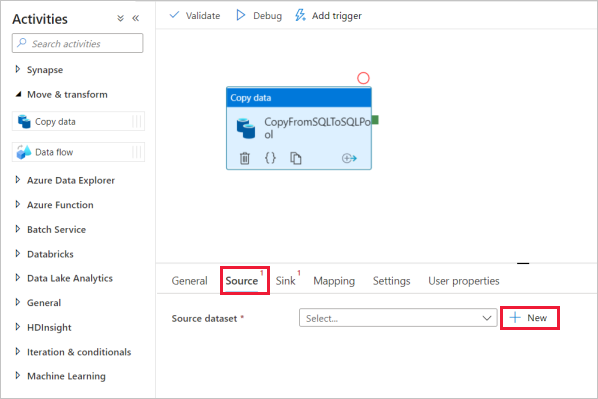Expand the Data Lake Analytics group

[18, 278]
